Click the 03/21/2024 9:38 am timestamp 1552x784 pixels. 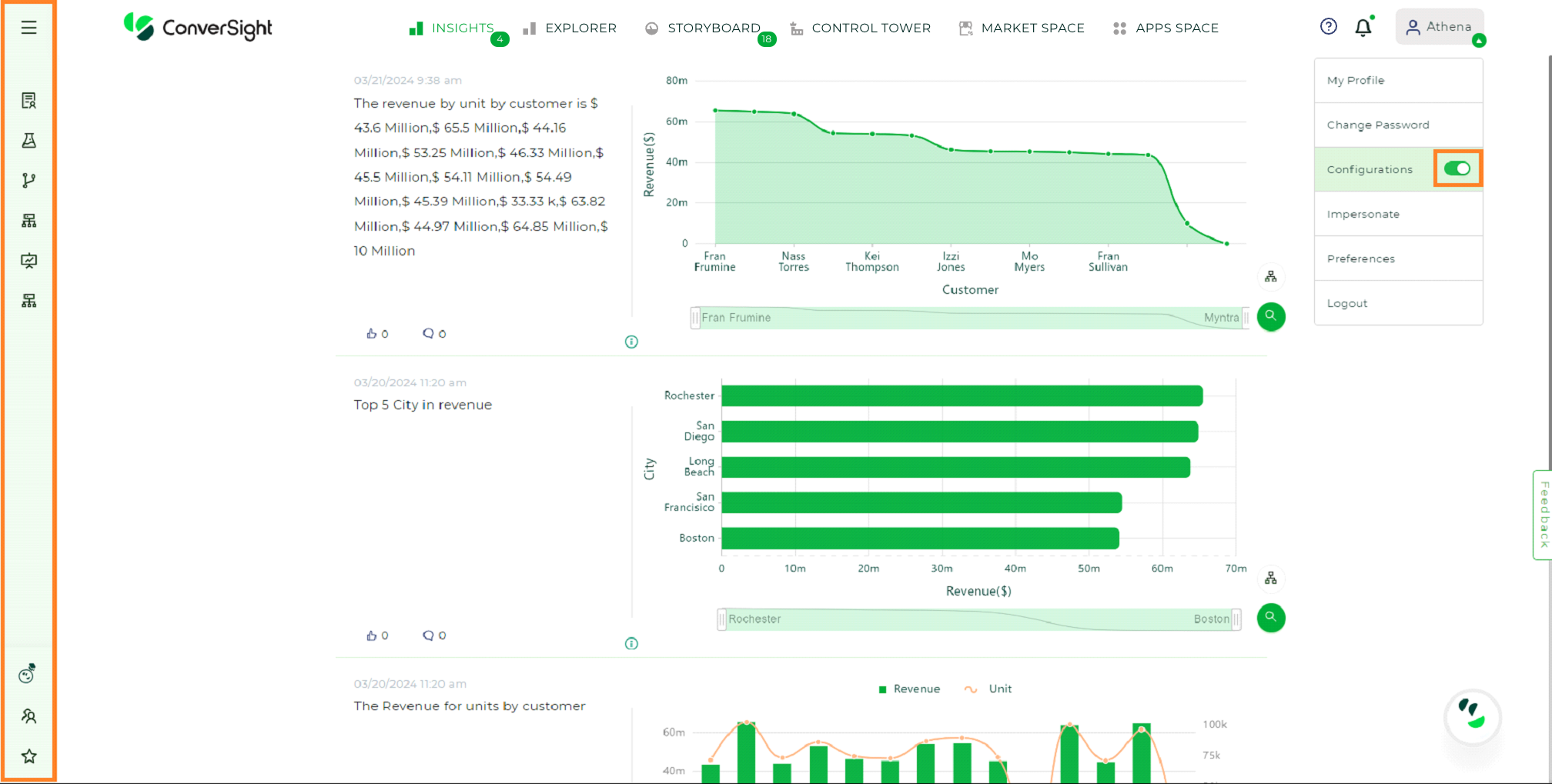[408, 80]
